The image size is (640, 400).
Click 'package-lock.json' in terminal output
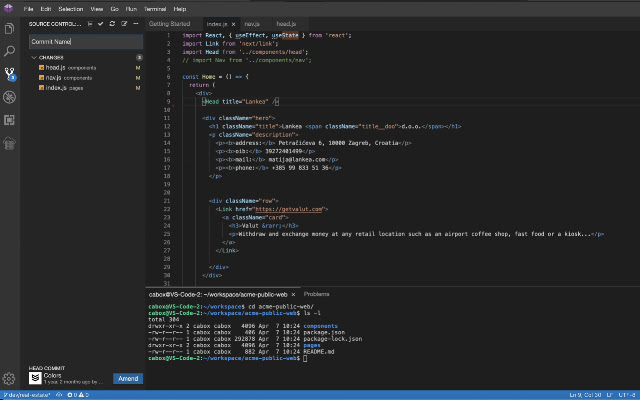[333, 339]
